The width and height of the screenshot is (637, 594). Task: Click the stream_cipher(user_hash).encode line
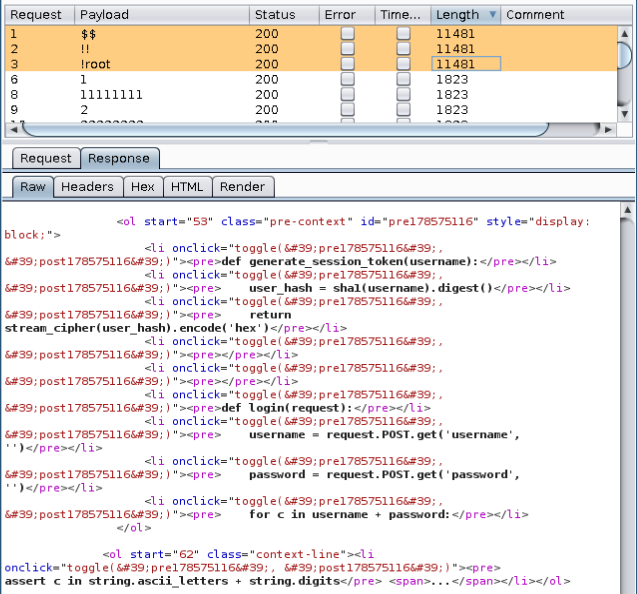[137, 328]
